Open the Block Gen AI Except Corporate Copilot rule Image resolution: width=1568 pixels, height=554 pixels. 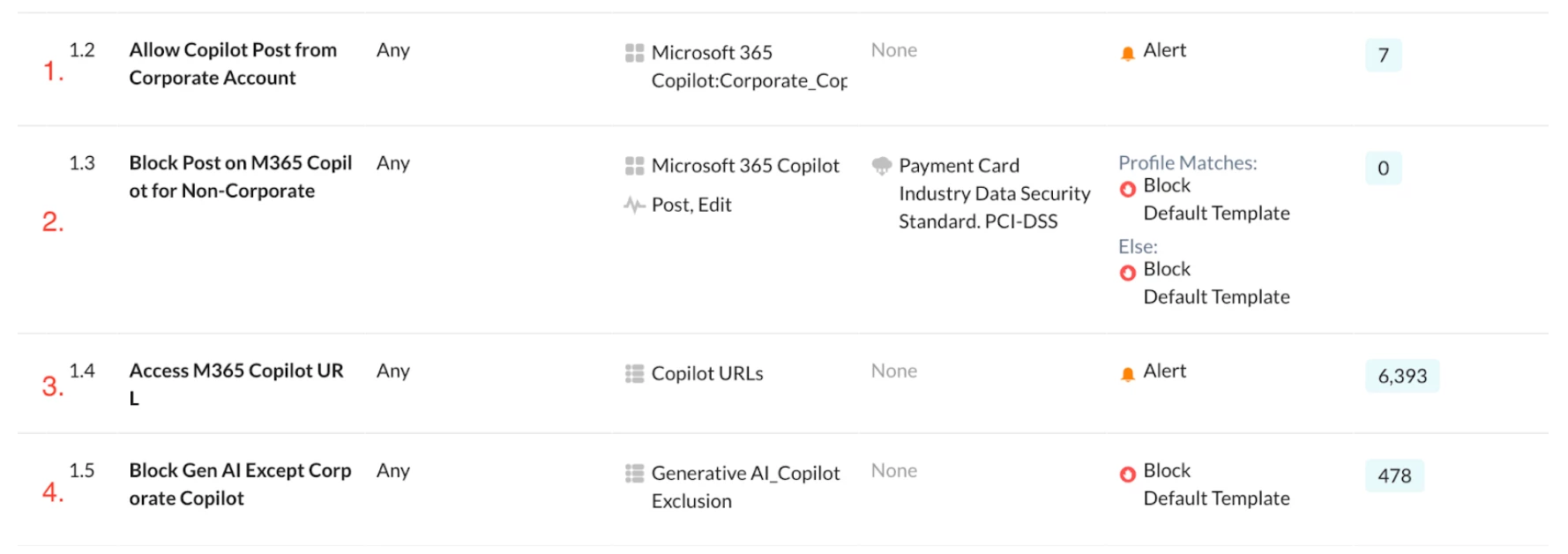(x=240, y=483)
